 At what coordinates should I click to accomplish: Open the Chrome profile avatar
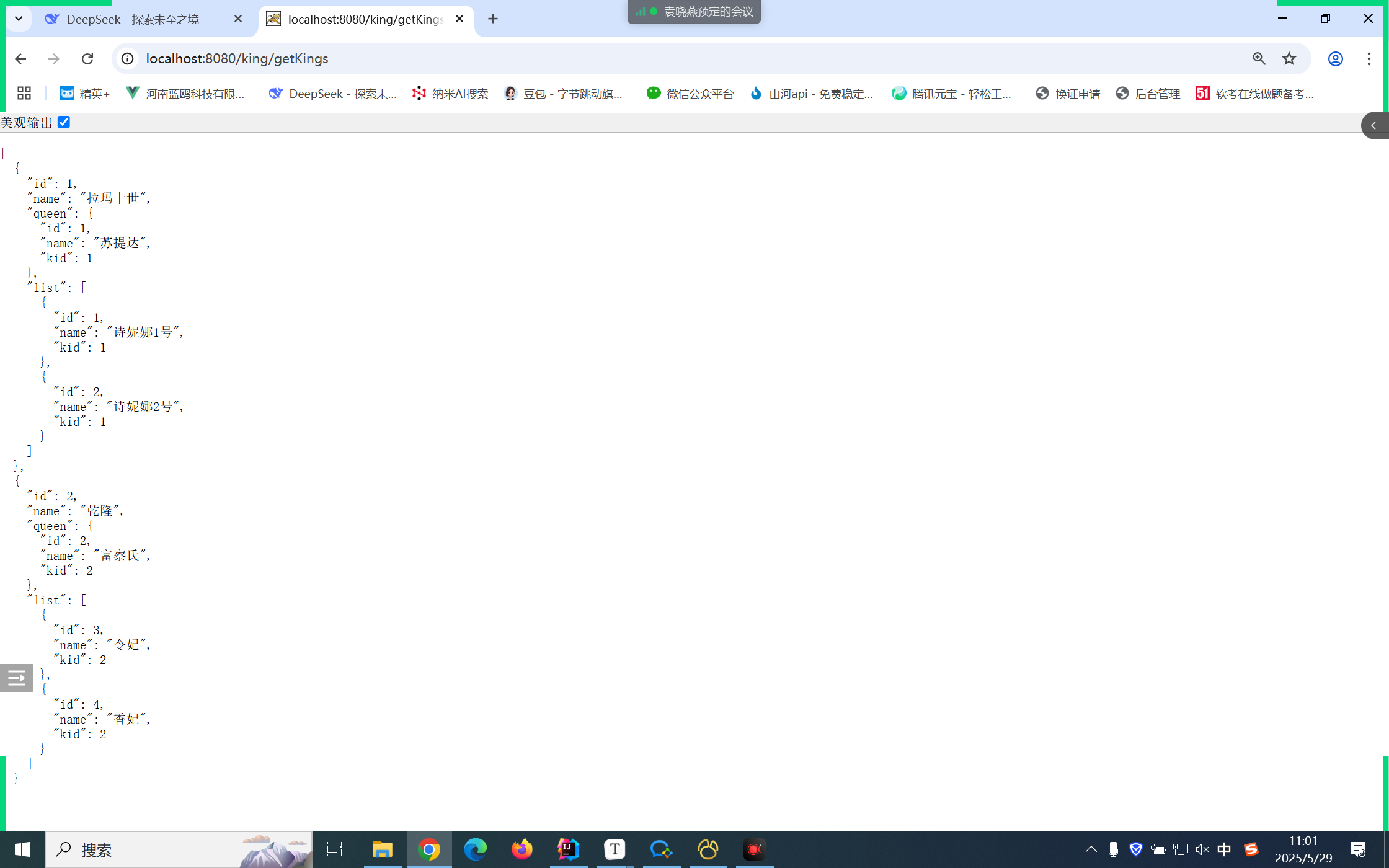click(1335, 59)
